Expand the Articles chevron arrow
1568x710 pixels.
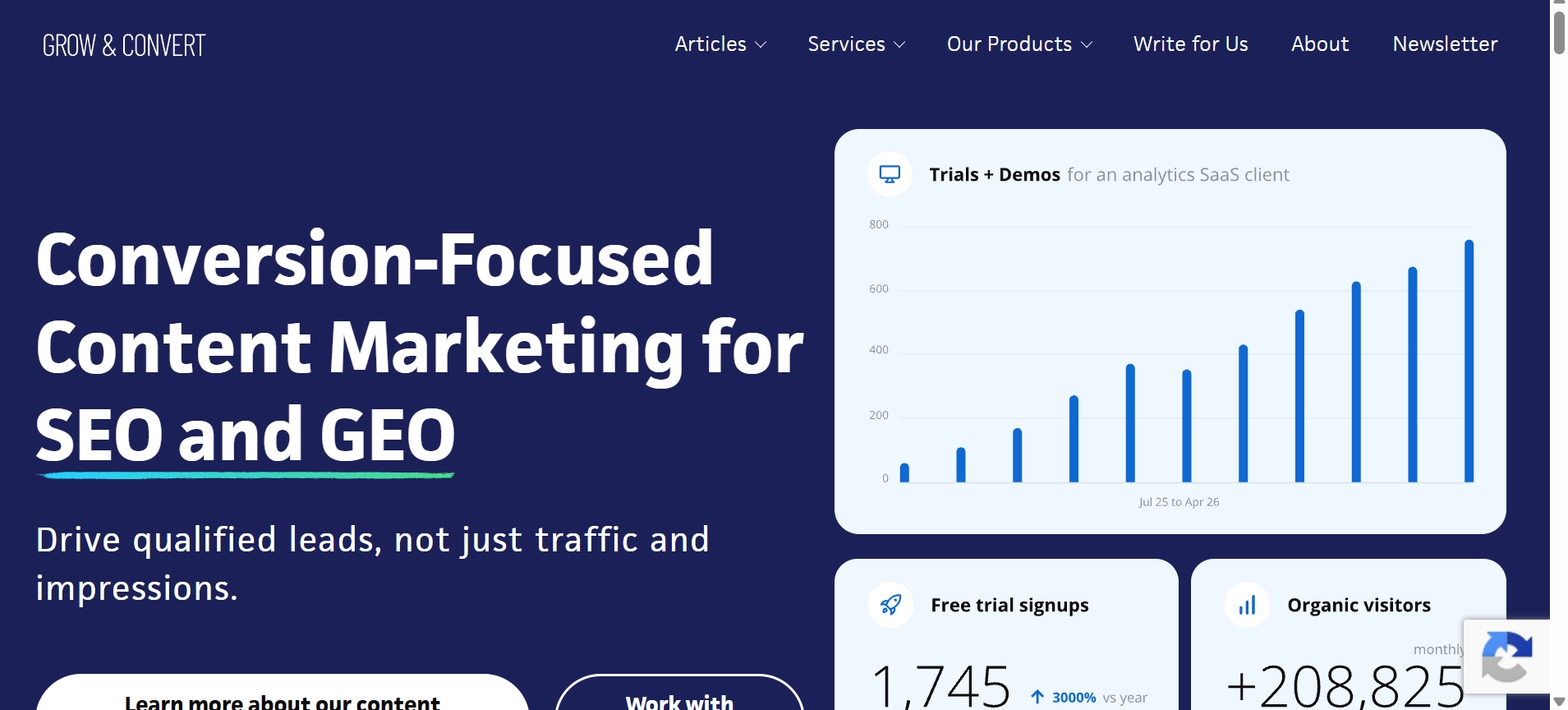tap(761, 45)
